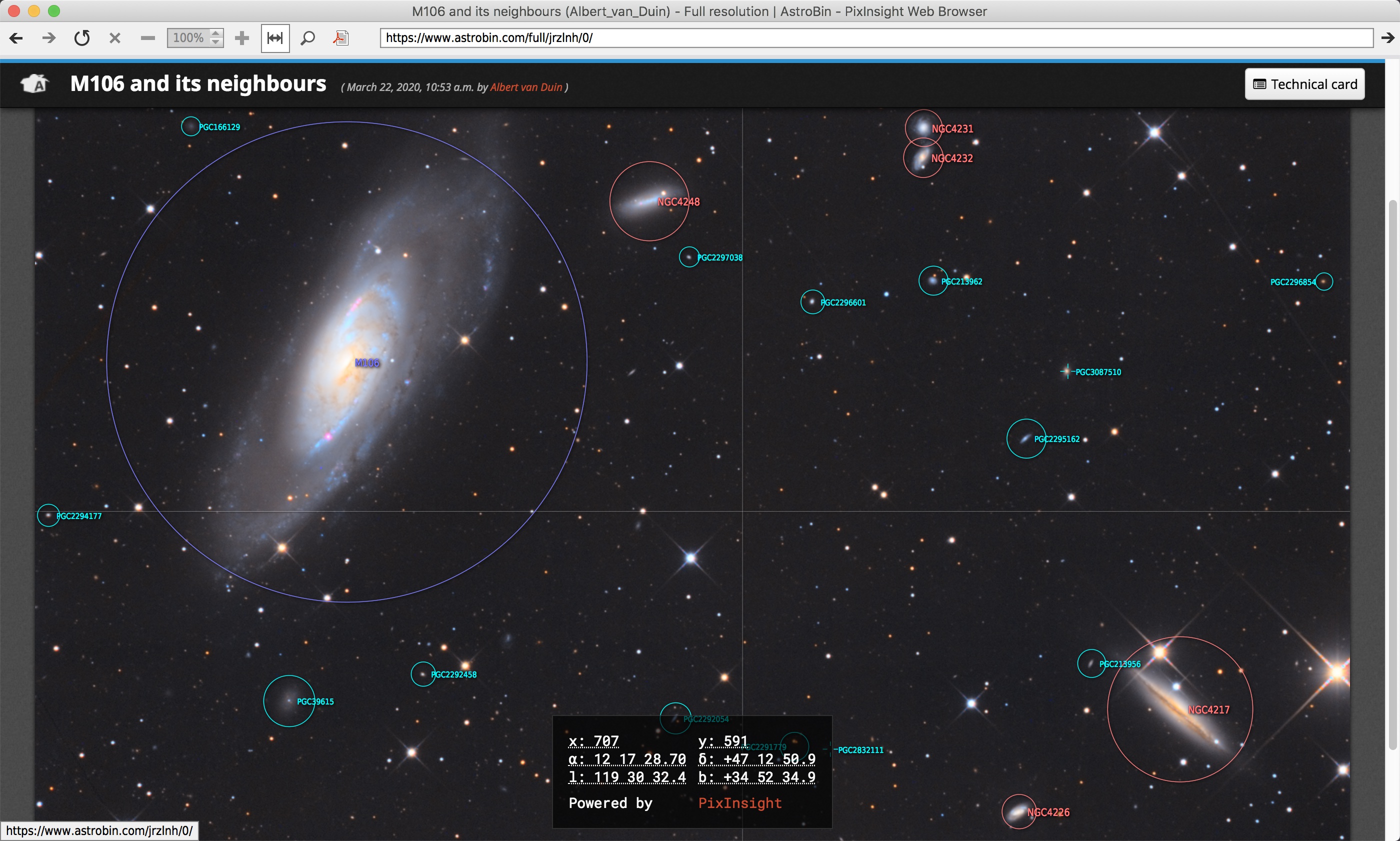Open the find magnifier tool
Screen dimensions: 1400x841
pos(307,38)
